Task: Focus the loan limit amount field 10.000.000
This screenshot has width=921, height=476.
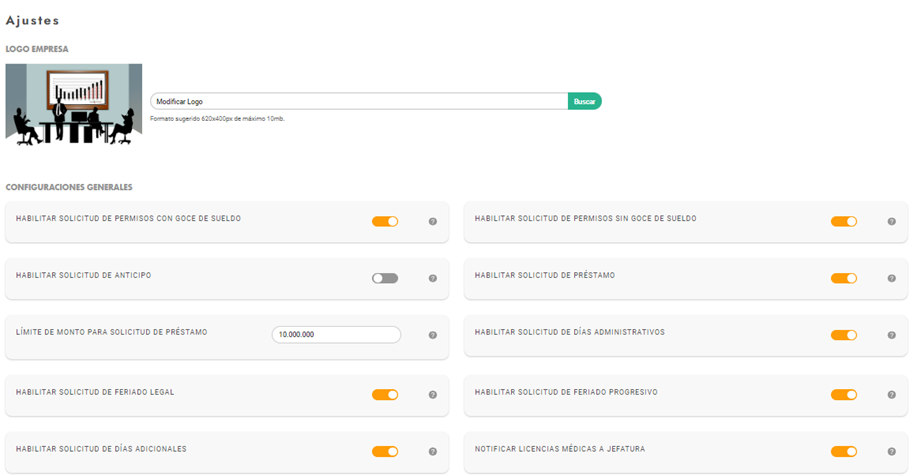Action: coord(336,335)
